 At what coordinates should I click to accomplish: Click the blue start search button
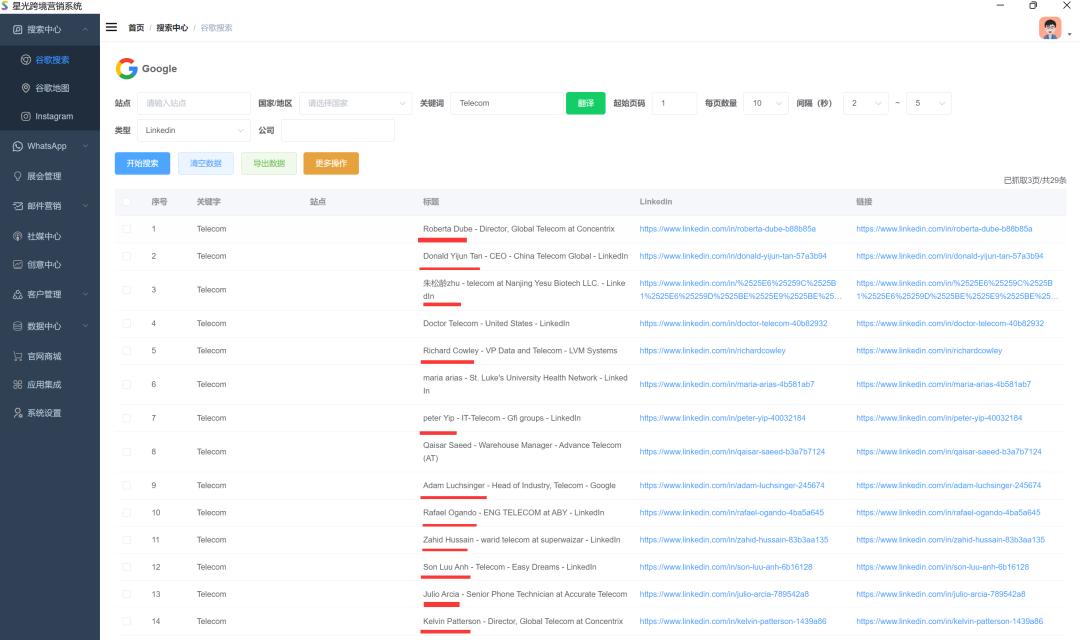tap(142, 163)
